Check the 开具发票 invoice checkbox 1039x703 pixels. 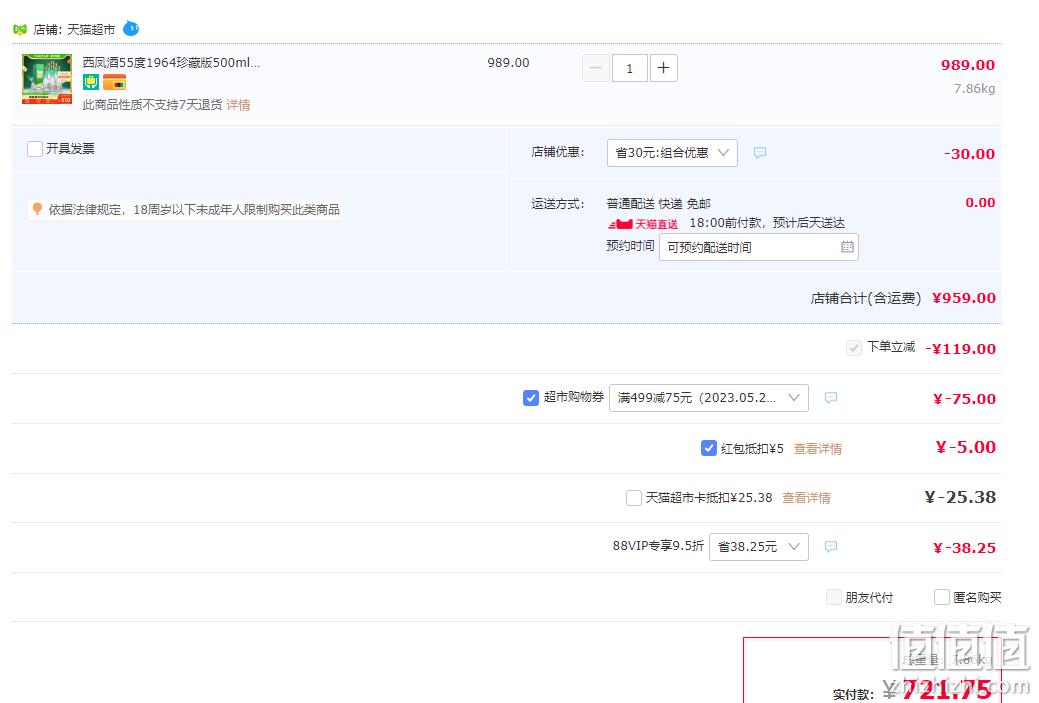pyautogui.click(x=35, y=148)
